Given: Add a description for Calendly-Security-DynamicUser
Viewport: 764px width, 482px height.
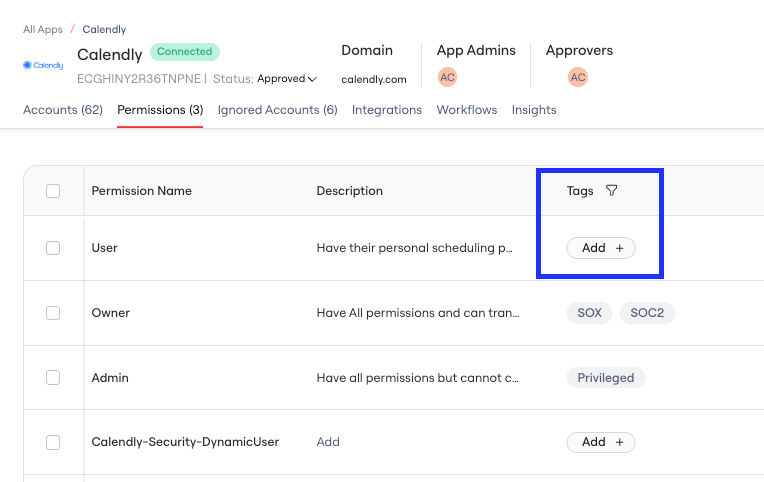Looking at the screenshot, I should (x=328, y=442).
